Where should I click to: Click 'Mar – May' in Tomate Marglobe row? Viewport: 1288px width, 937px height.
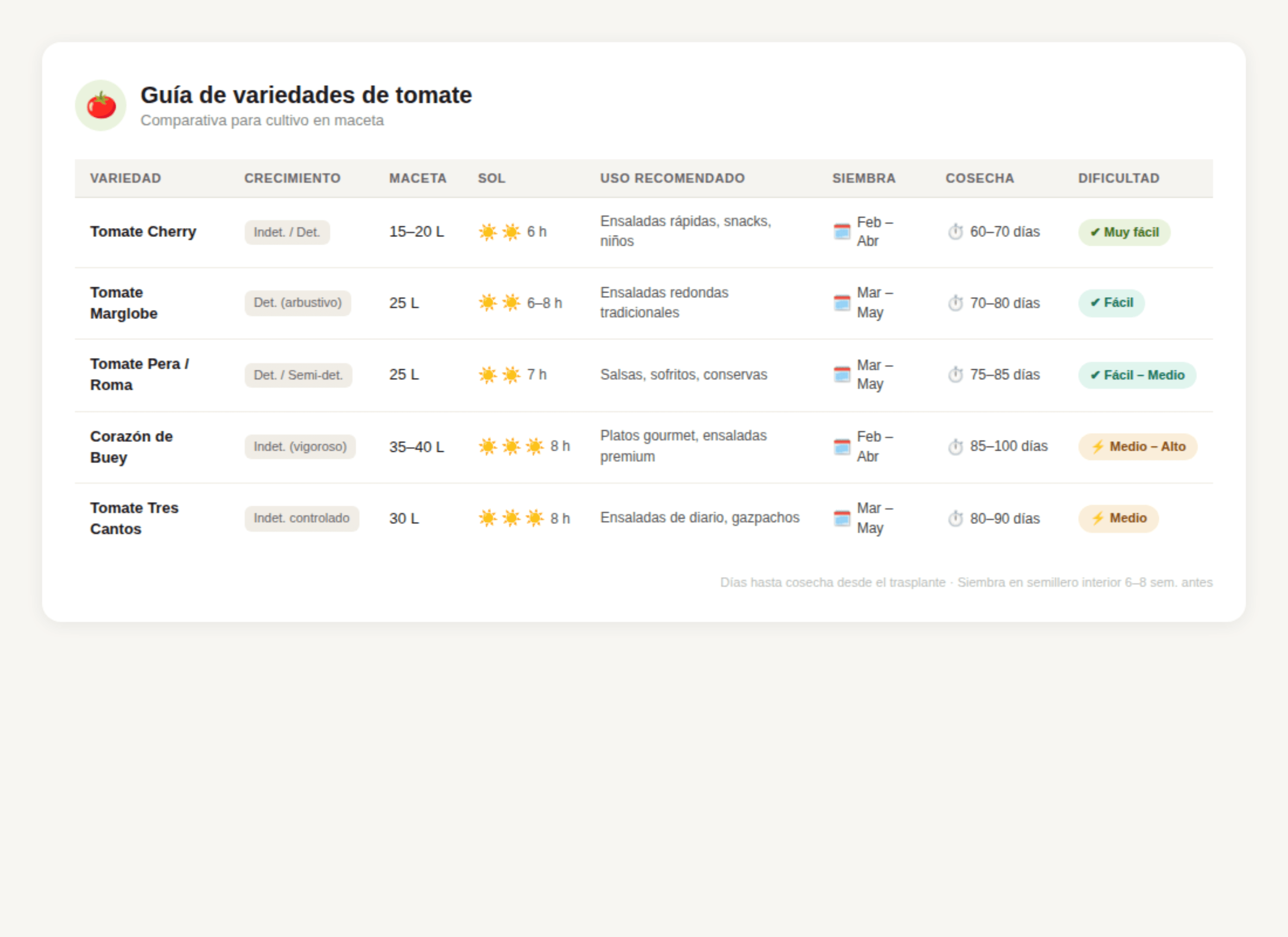point(875,303)
